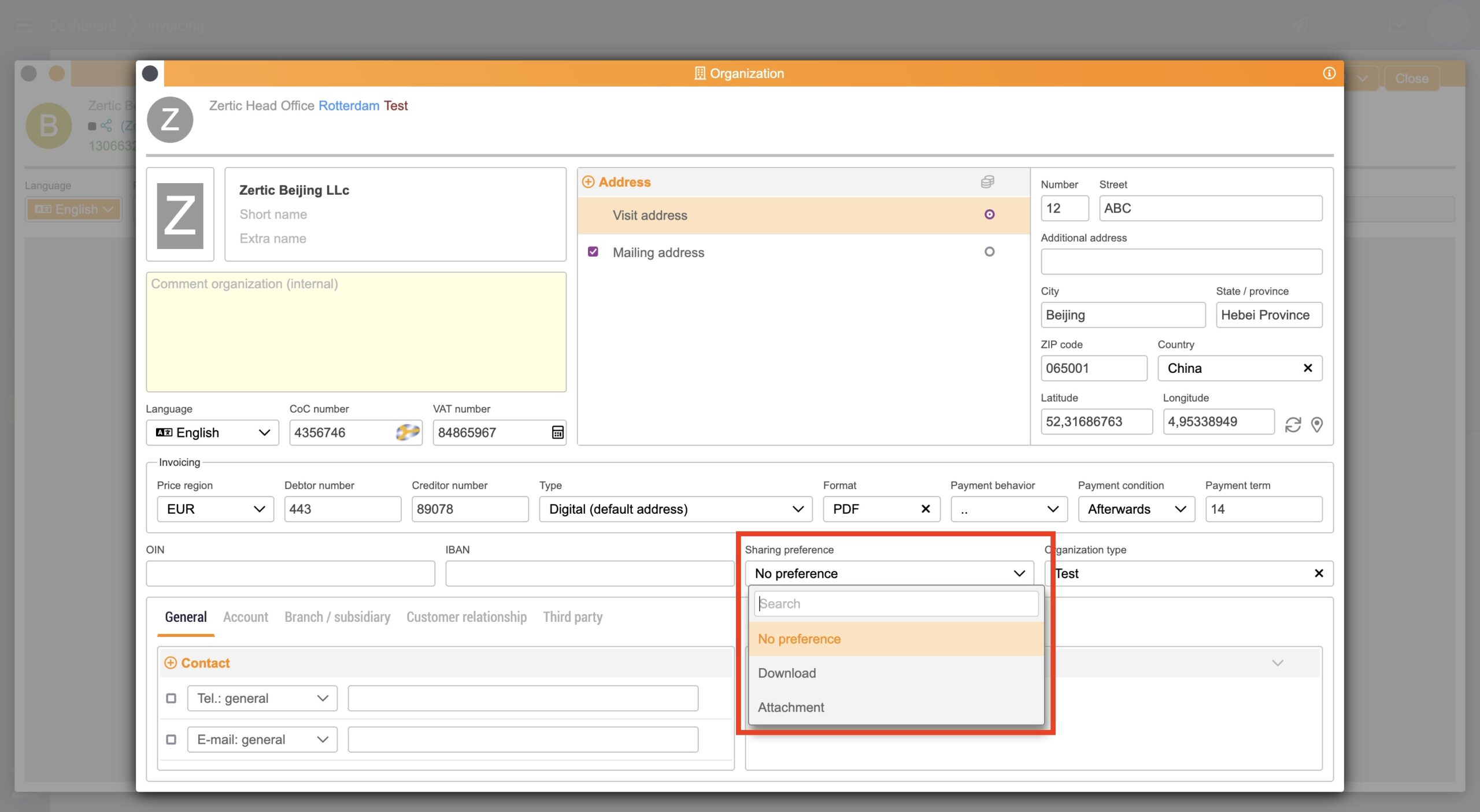
Task: Select Visit address radio button
Action: tap(989, 214)
